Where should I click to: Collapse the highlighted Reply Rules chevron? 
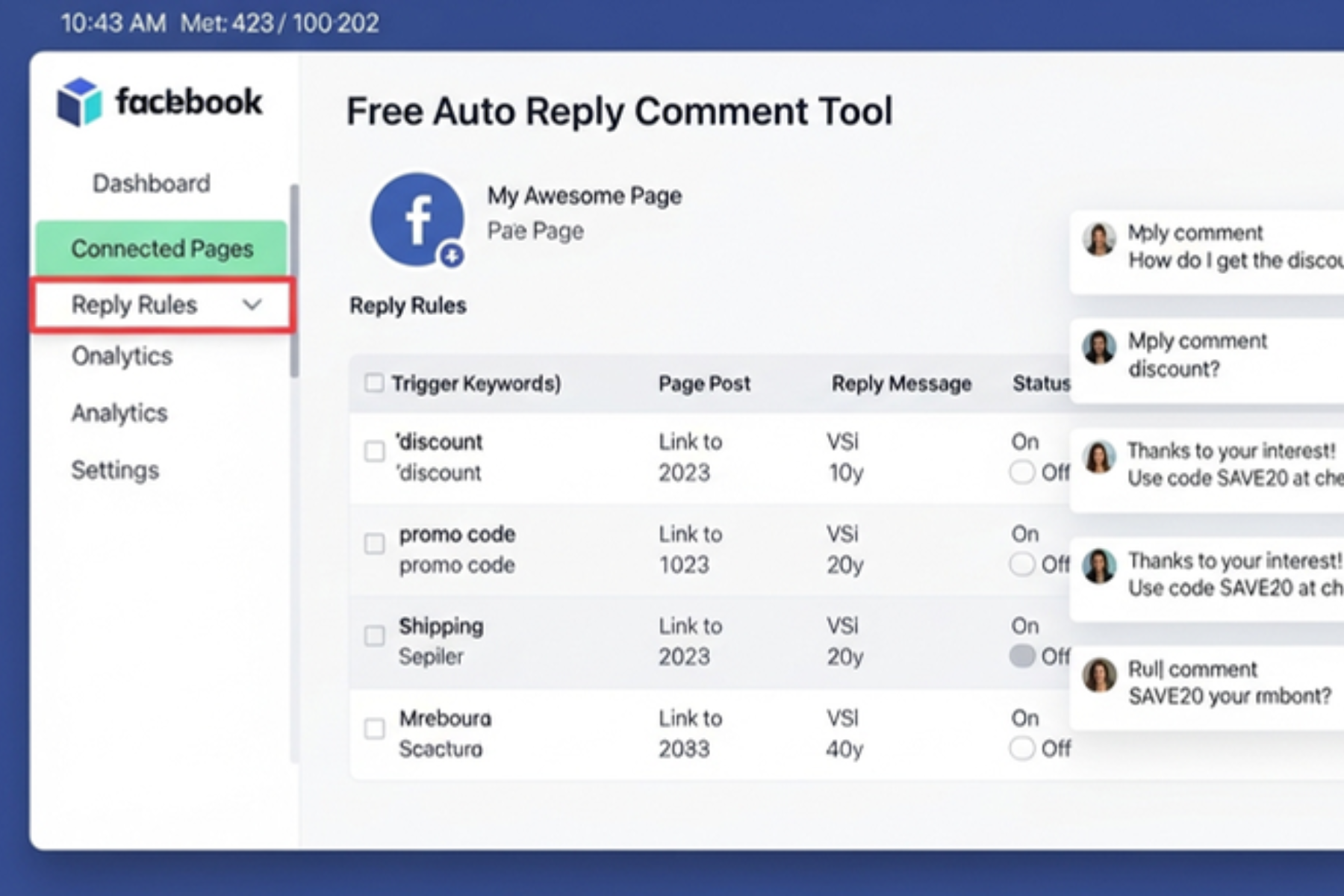(252, 305)
